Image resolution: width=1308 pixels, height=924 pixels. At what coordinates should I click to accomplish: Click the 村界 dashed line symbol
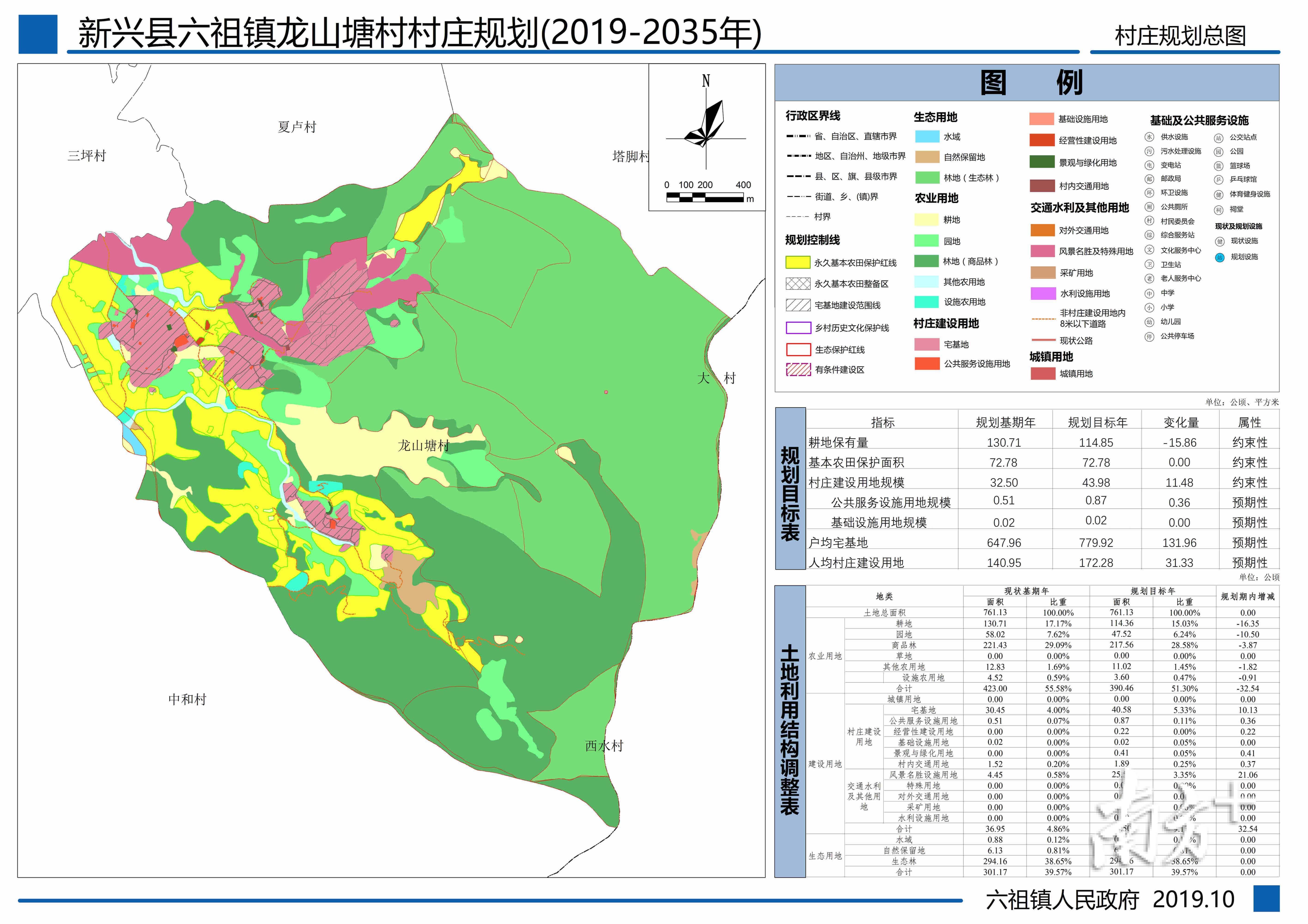click(798, 216)
